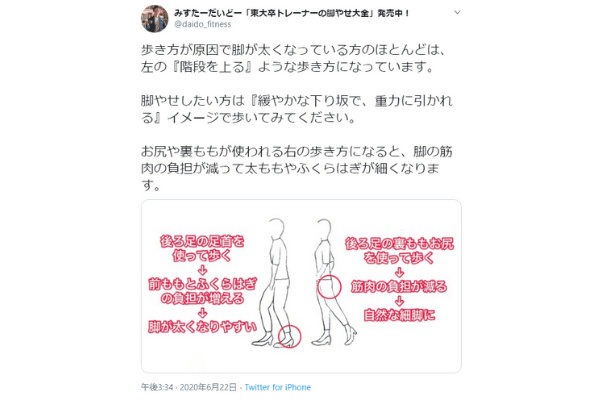
Task: Expand the tweet options chevron menu
Action: (x=457, y=12)
